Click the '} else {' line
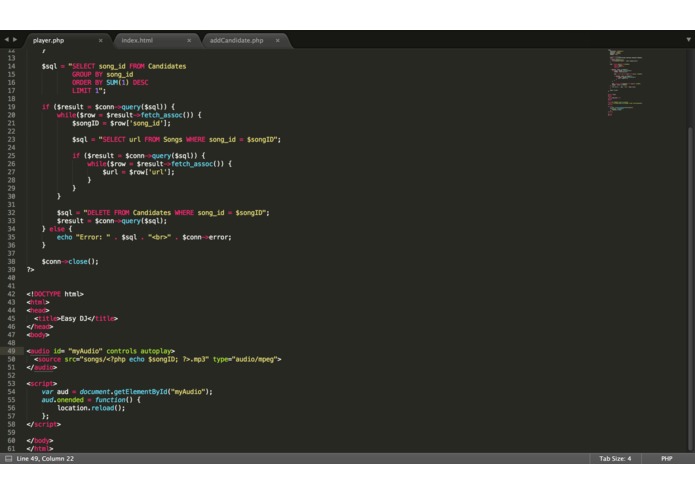695x494 pixels. pos(57,229)
